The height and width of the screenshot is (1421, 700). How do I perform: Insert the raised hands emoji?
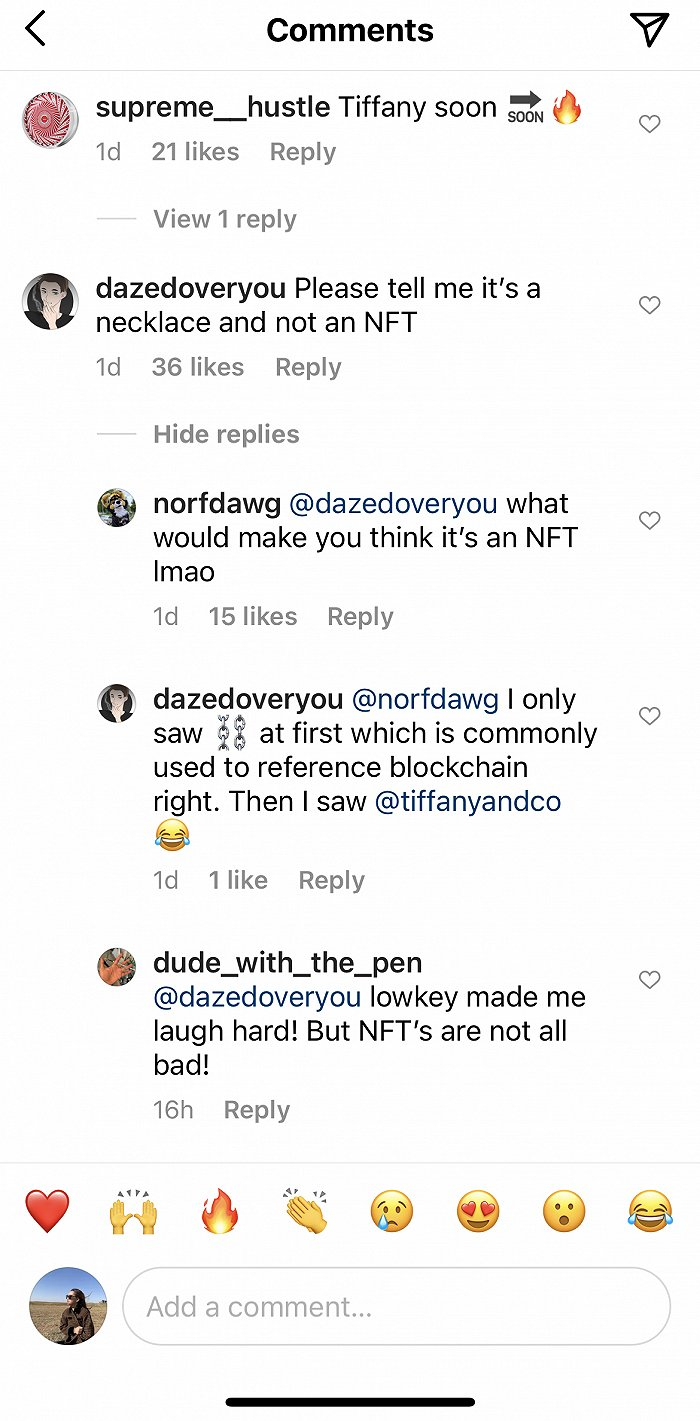pyautogui.click(x=133, y=1212)
